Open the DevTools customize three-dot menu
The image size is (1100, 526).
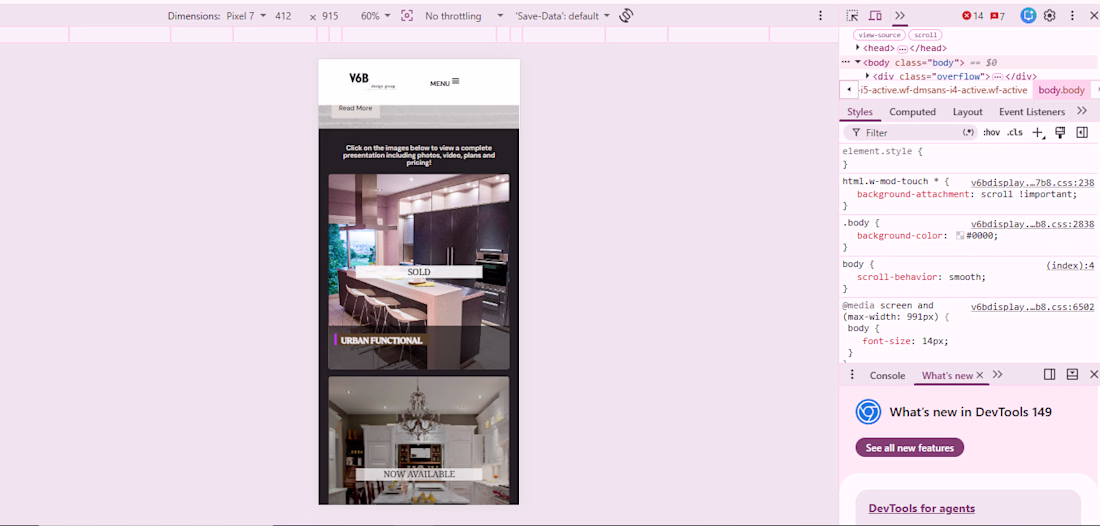[x=1072, y=15]
